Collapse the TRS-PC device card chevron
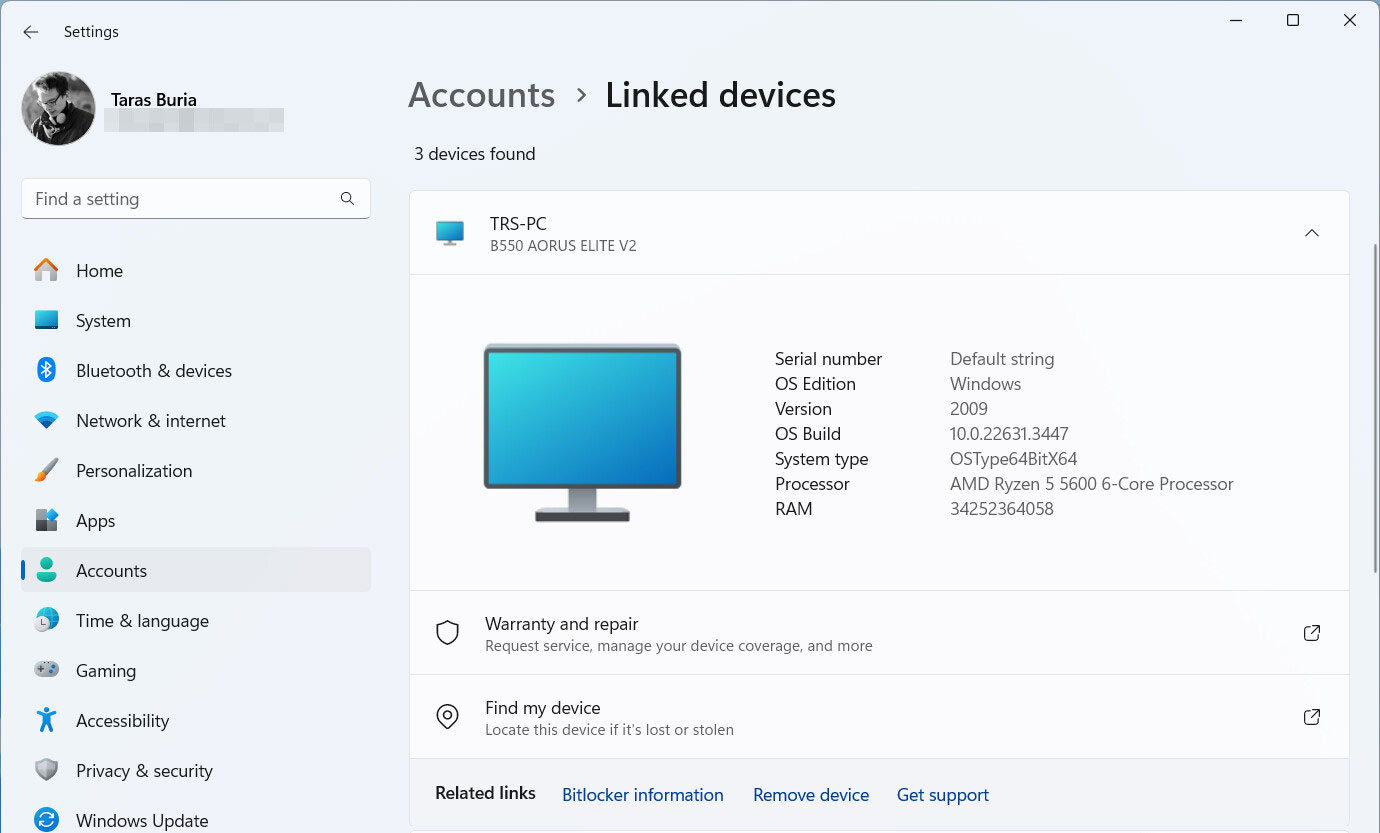Screen dimensions: 1380x833 tap(1312, 233)
